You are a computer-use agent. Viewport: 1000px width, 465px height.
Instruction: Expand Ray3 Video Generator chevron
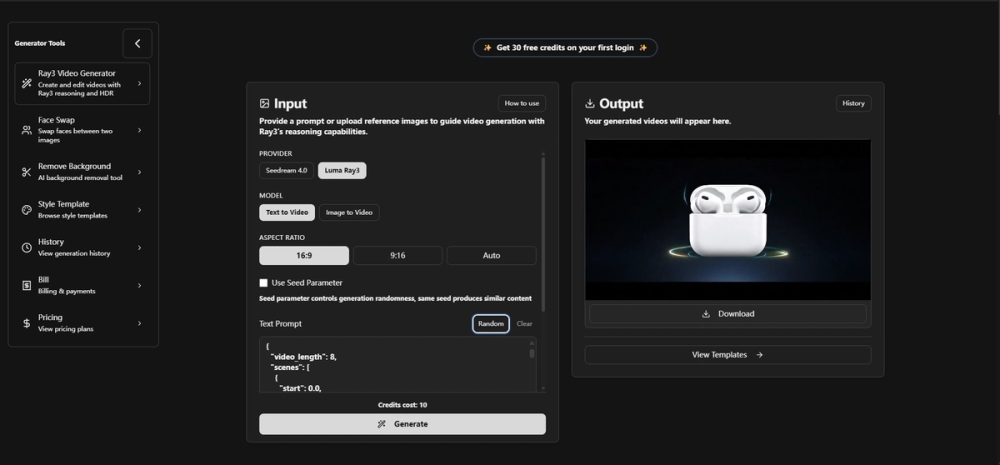[140, 84]
